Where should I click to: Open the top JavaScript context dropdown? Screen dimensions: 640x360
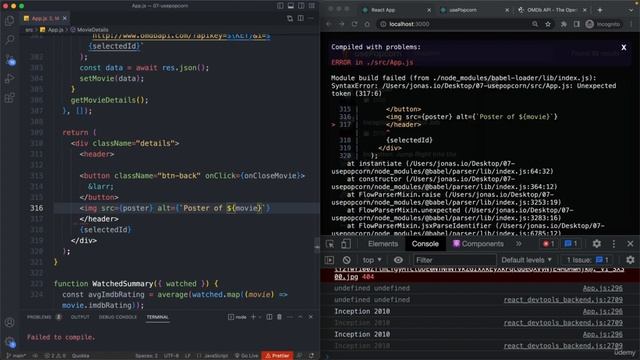(372, 260)
